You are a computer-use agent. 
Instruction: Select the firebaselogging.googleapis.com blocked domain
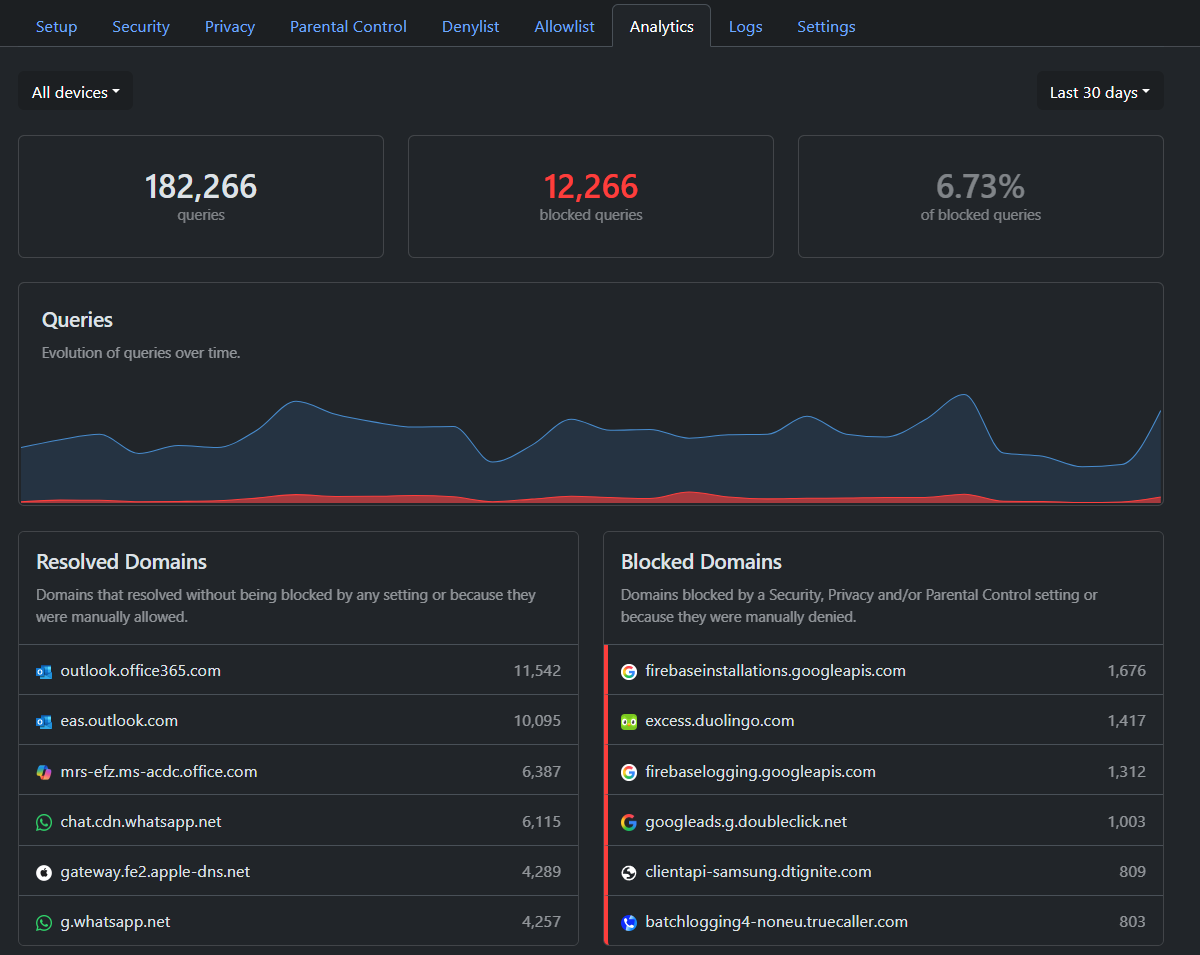[x=760, y=772]
